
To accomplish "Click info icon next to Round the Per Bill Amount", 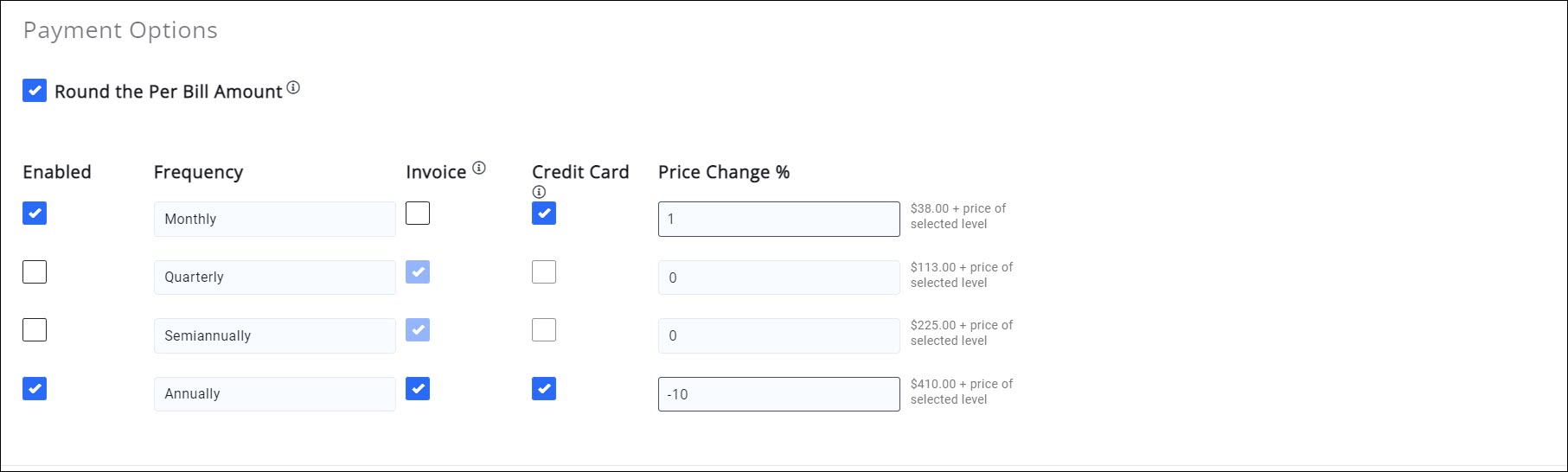I will click(x=293, y=87).
